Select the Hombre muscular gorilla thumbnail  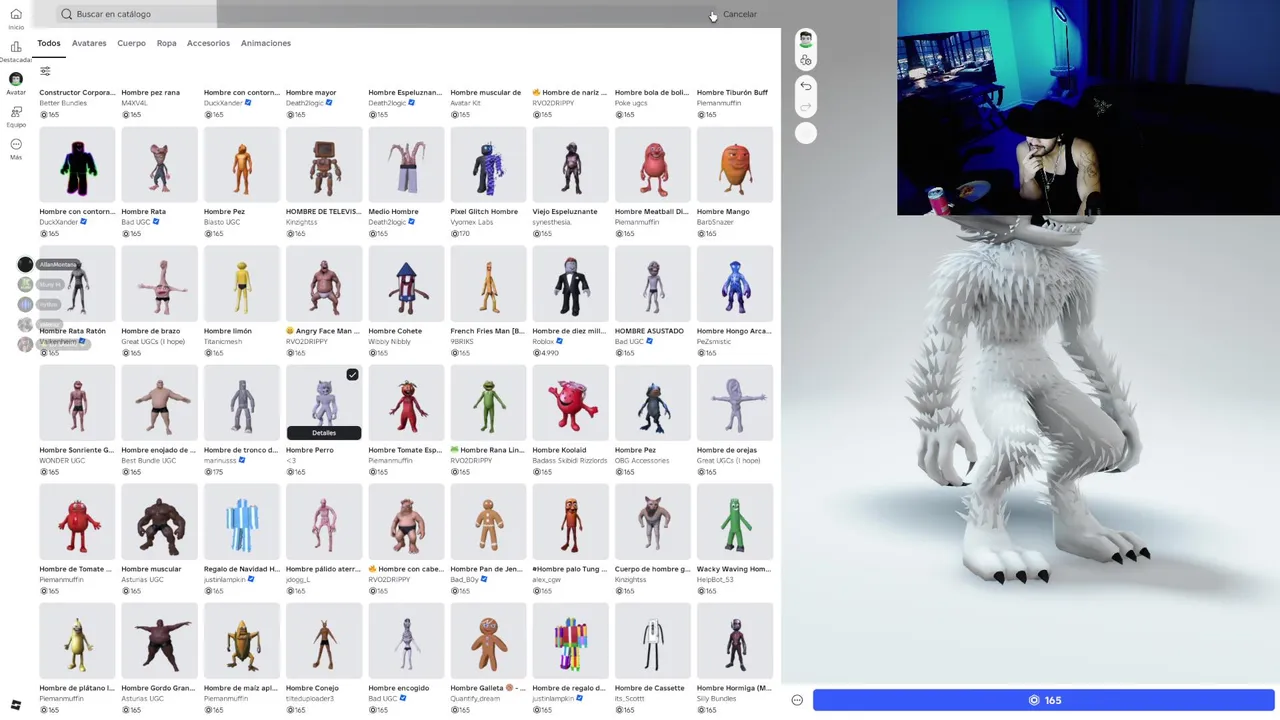tap(159, 521)
